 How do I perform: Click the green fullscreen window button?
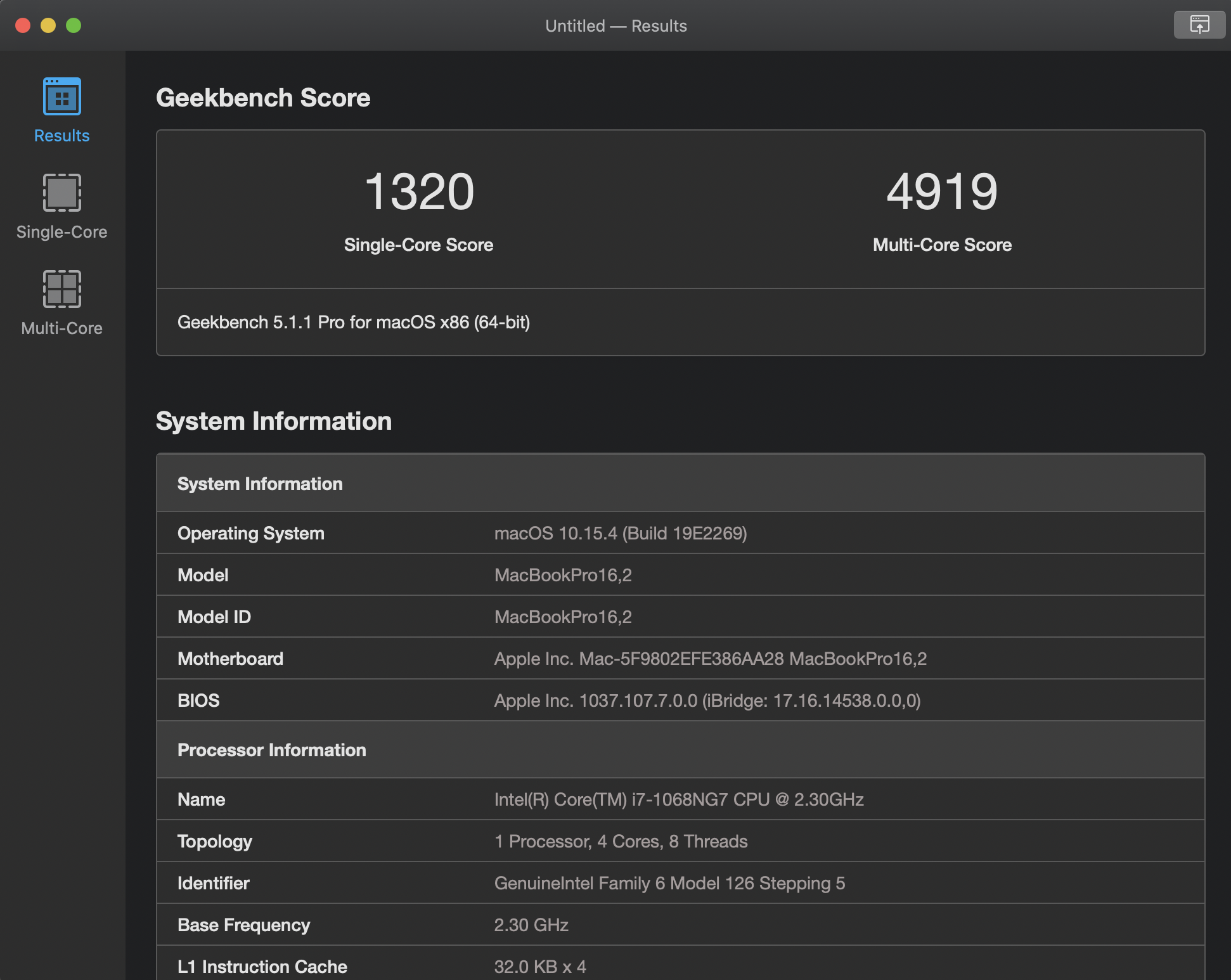coord(74,25)
